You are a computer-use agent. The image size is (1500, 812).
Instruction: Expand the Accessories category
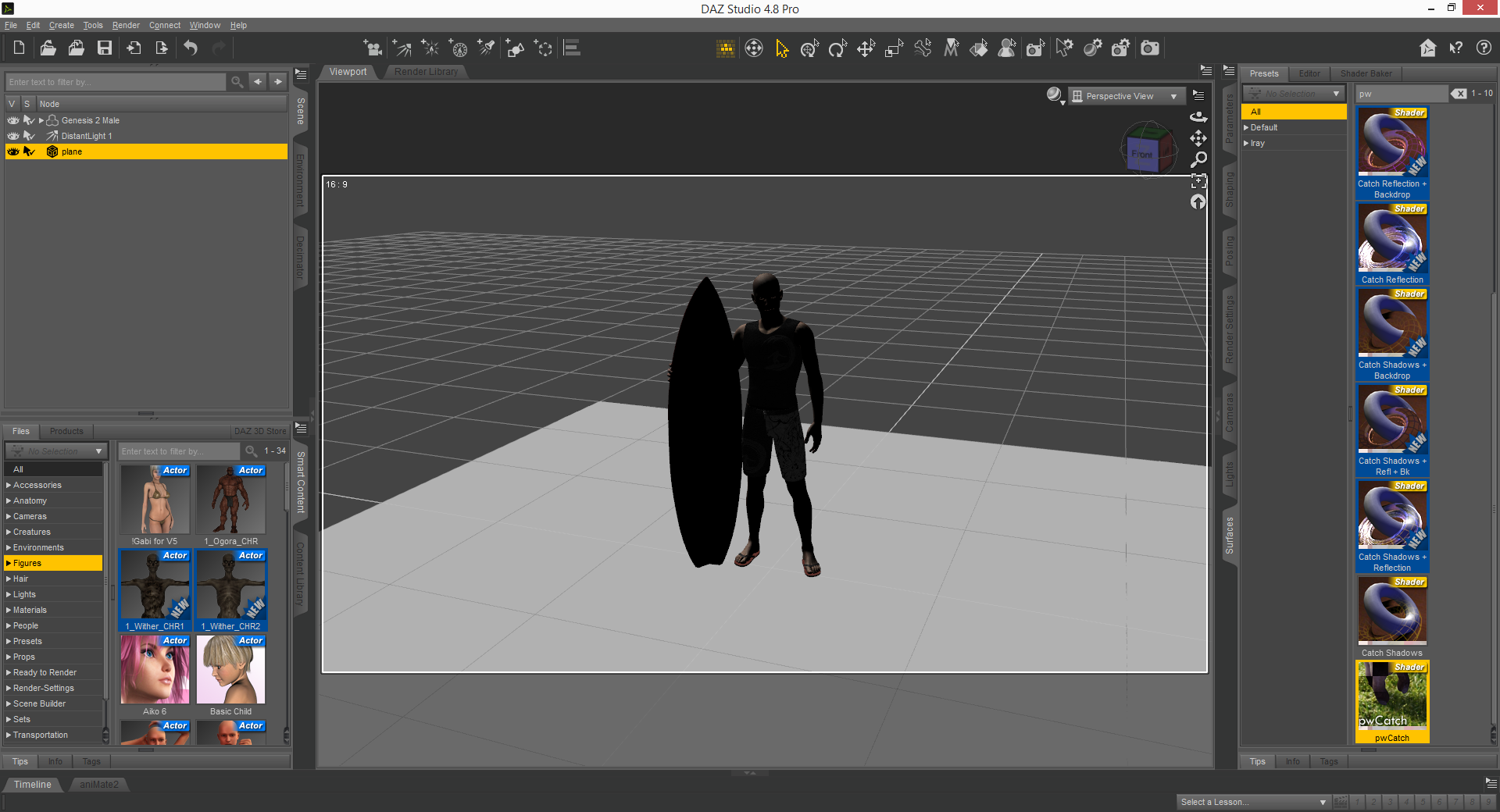click(9, 485)
